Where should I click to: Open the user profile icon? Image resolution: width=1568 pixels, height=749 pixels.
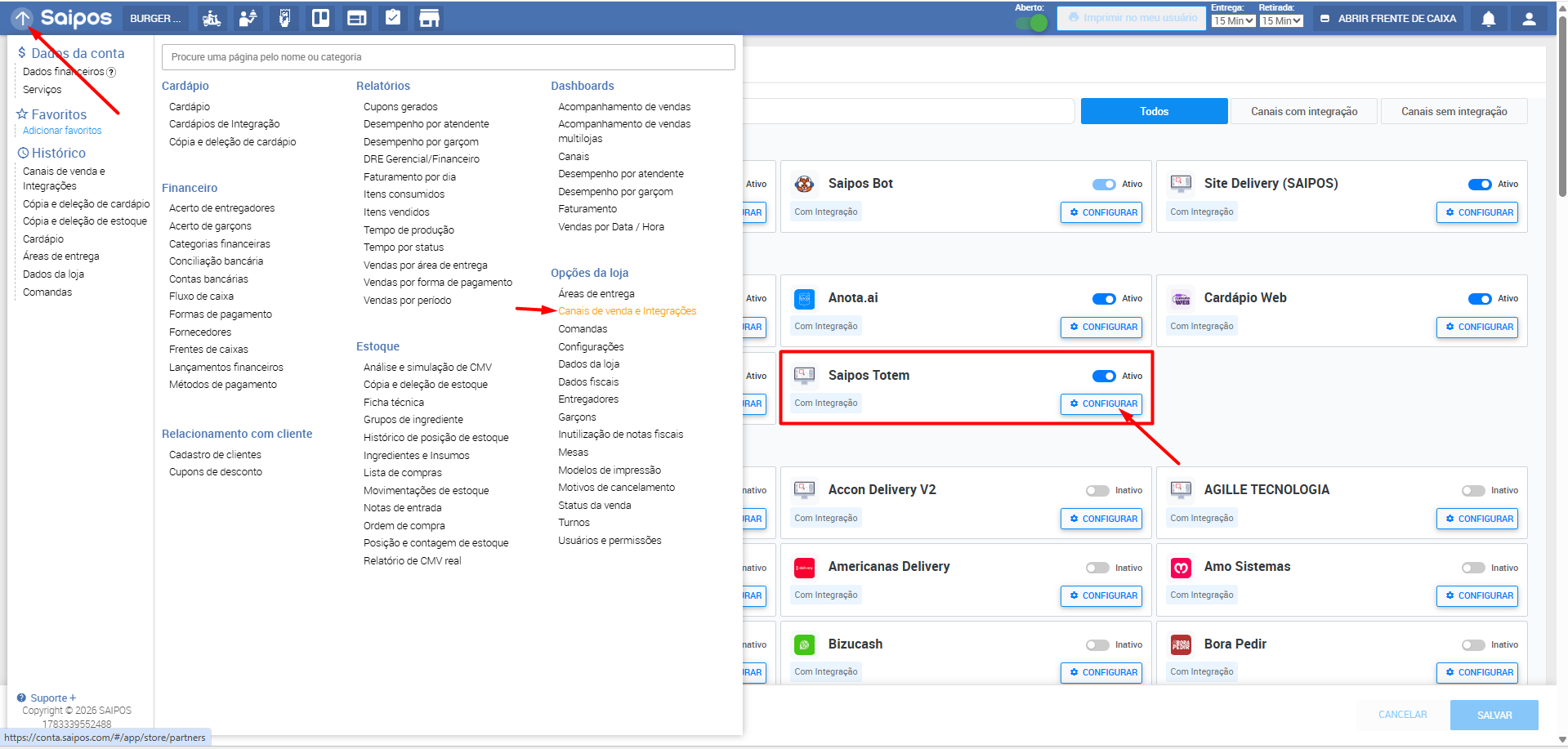1529,18
